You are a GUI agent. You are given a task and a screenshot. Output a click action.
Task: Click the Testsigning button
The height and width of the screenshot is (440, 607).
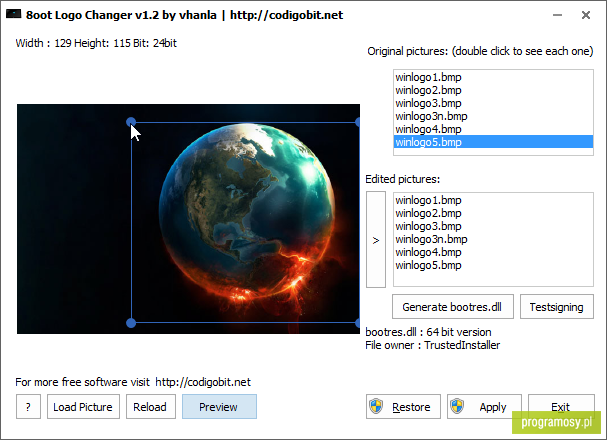tap(556, 307)
